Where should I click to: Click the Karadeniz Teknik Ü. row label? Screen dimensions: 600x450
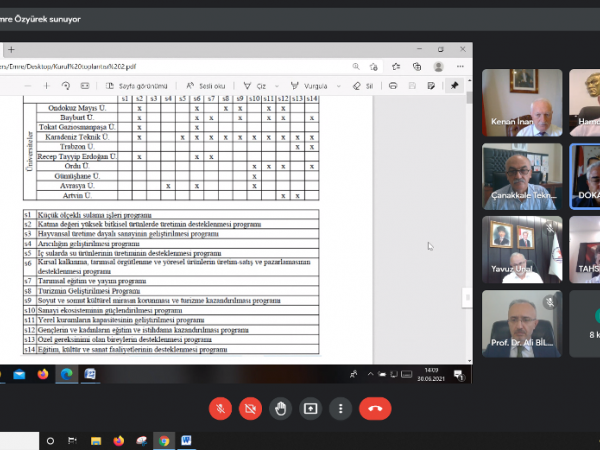click(x=77, y=137)
